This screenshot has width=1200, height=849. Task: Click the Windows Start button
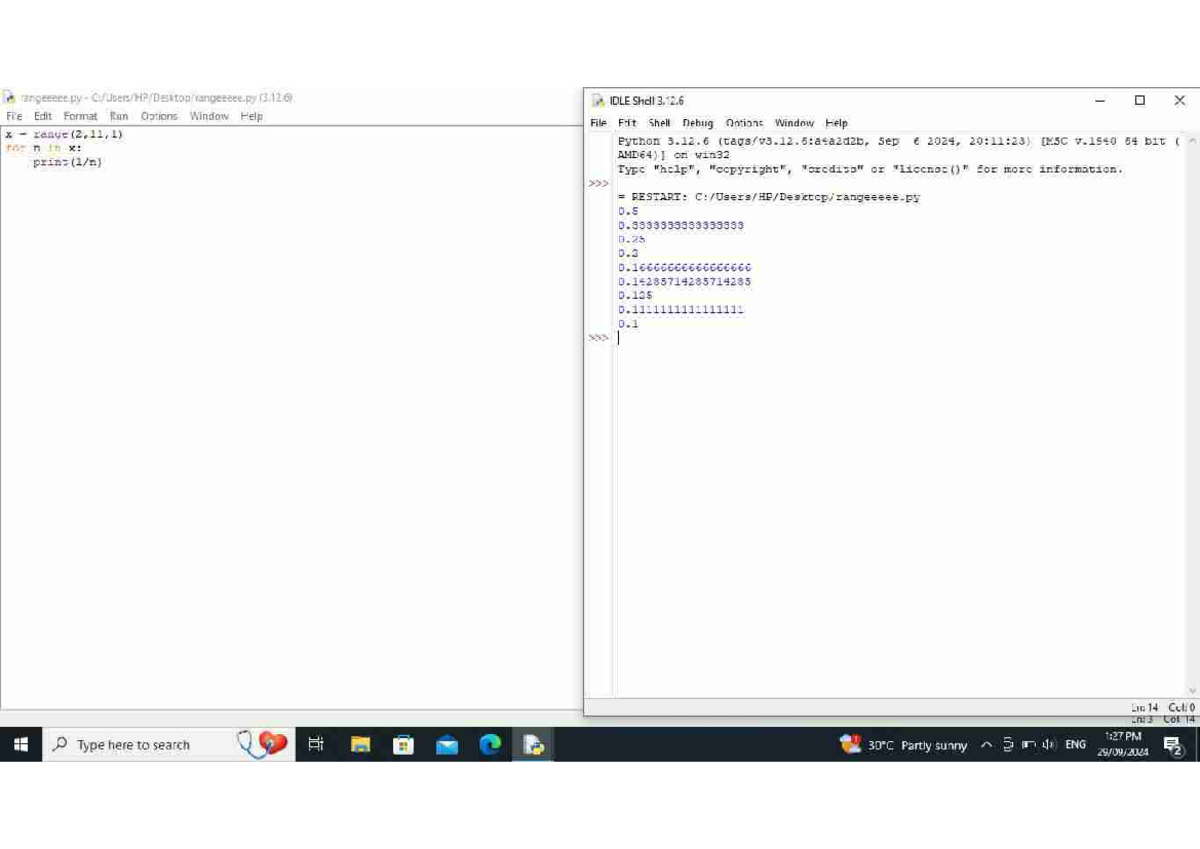pyautogui.click(x=20, y=744)
